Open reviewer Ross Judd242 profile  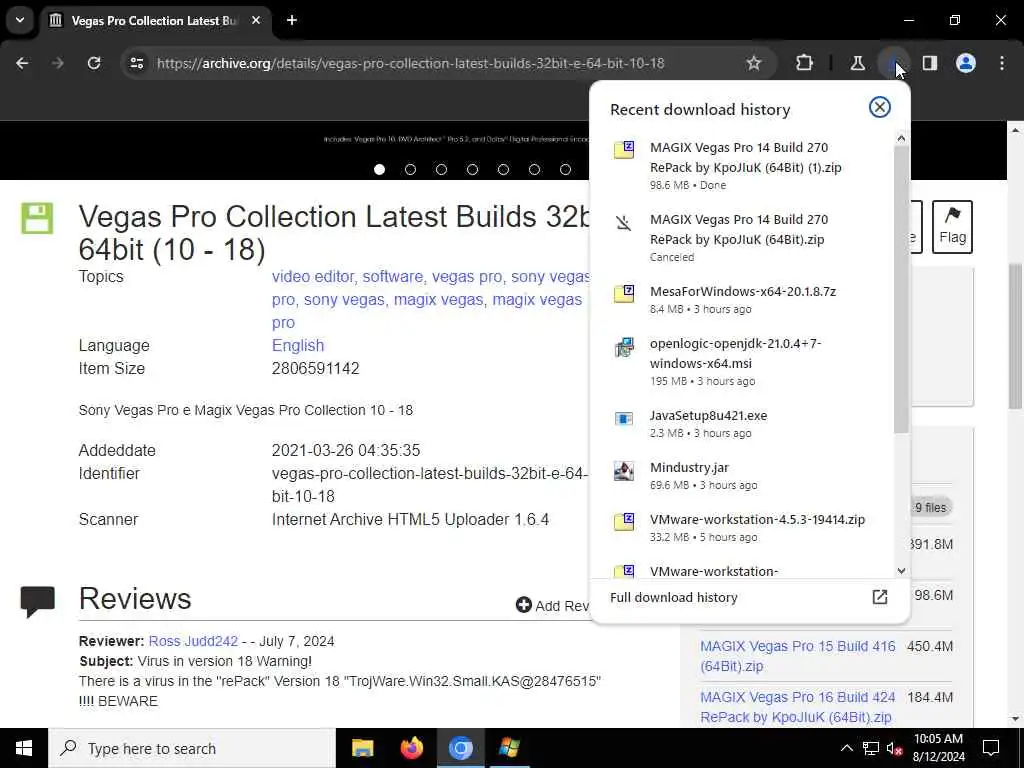[193, 641]
